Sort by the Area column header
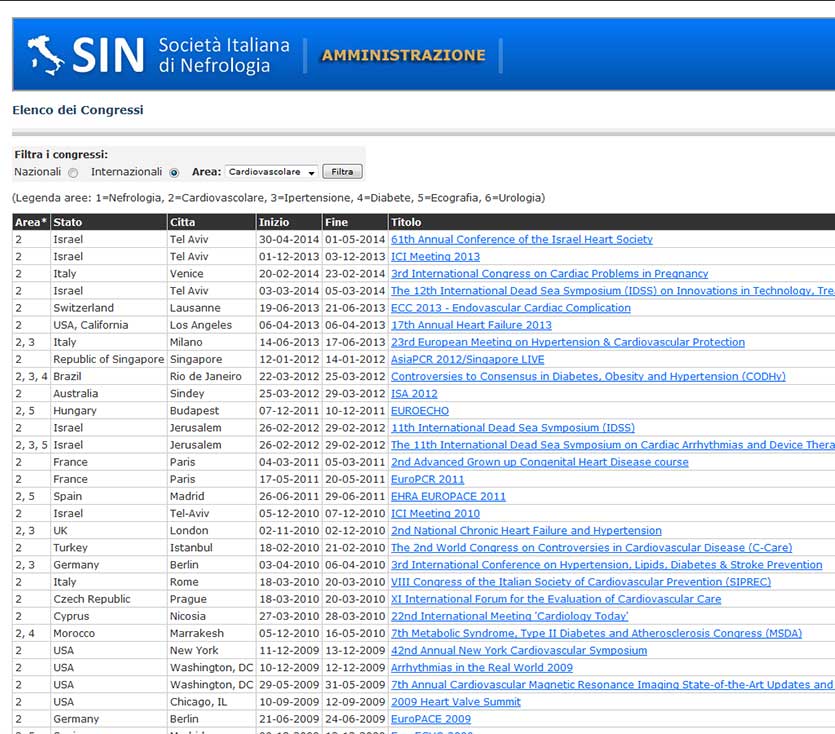The height and width of the screenshot is (734, 835). click(x=31, y=222)
